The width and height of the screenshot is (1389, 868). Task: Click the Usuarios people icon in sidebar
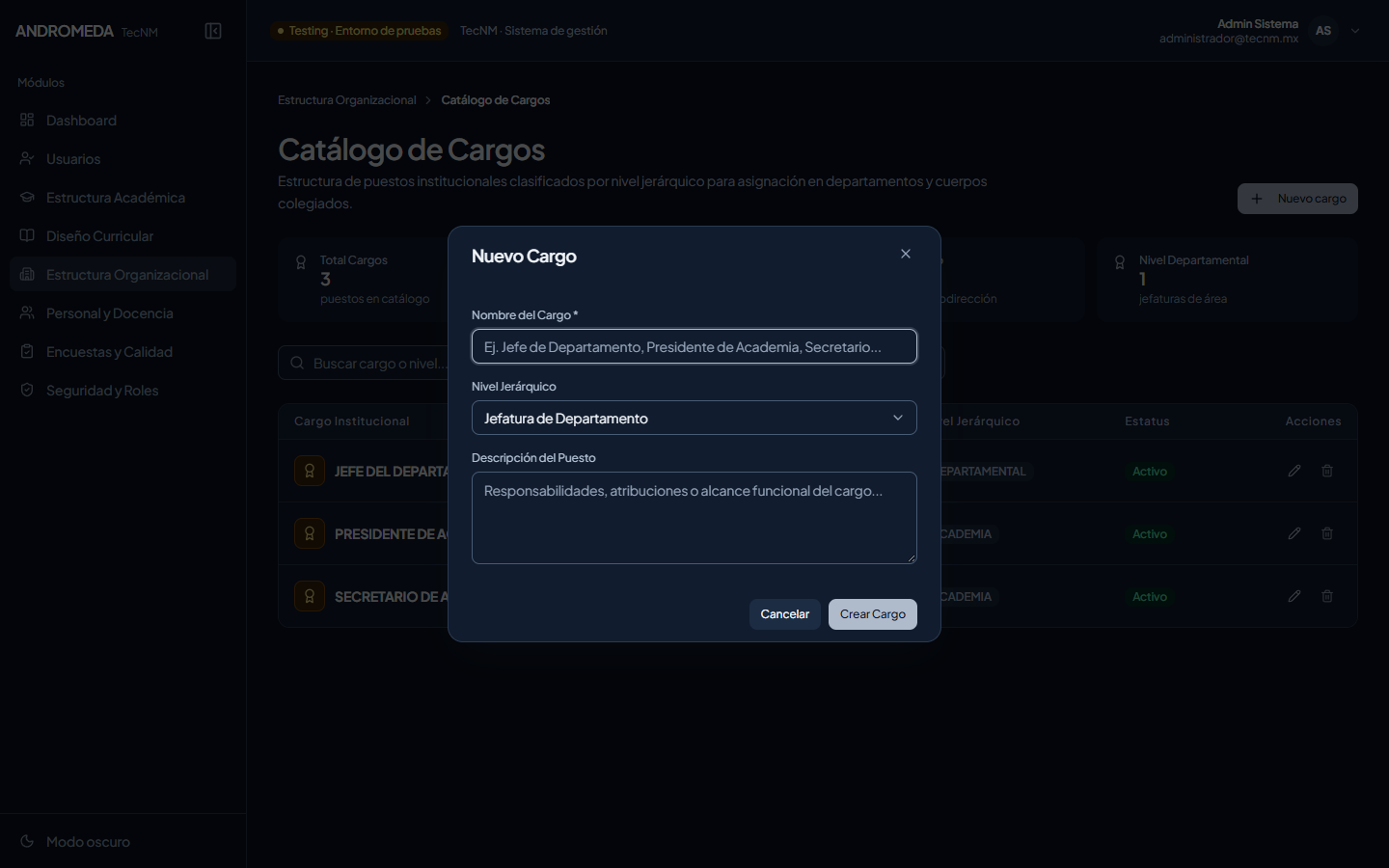click(x=27, y=158)
